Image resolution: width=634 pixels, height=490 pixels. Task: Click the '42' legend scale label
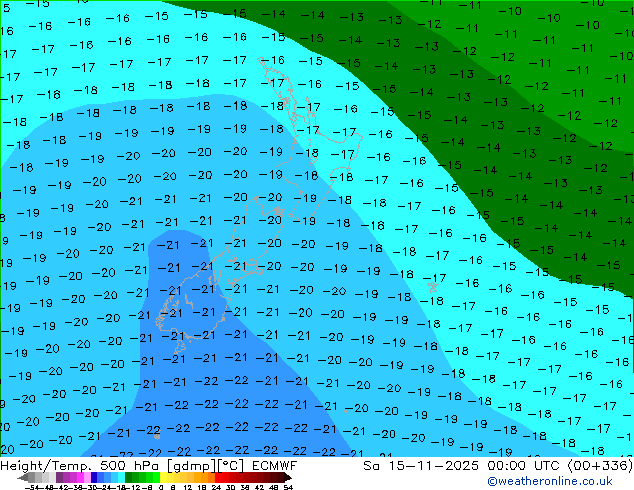(x=260, y=488)
